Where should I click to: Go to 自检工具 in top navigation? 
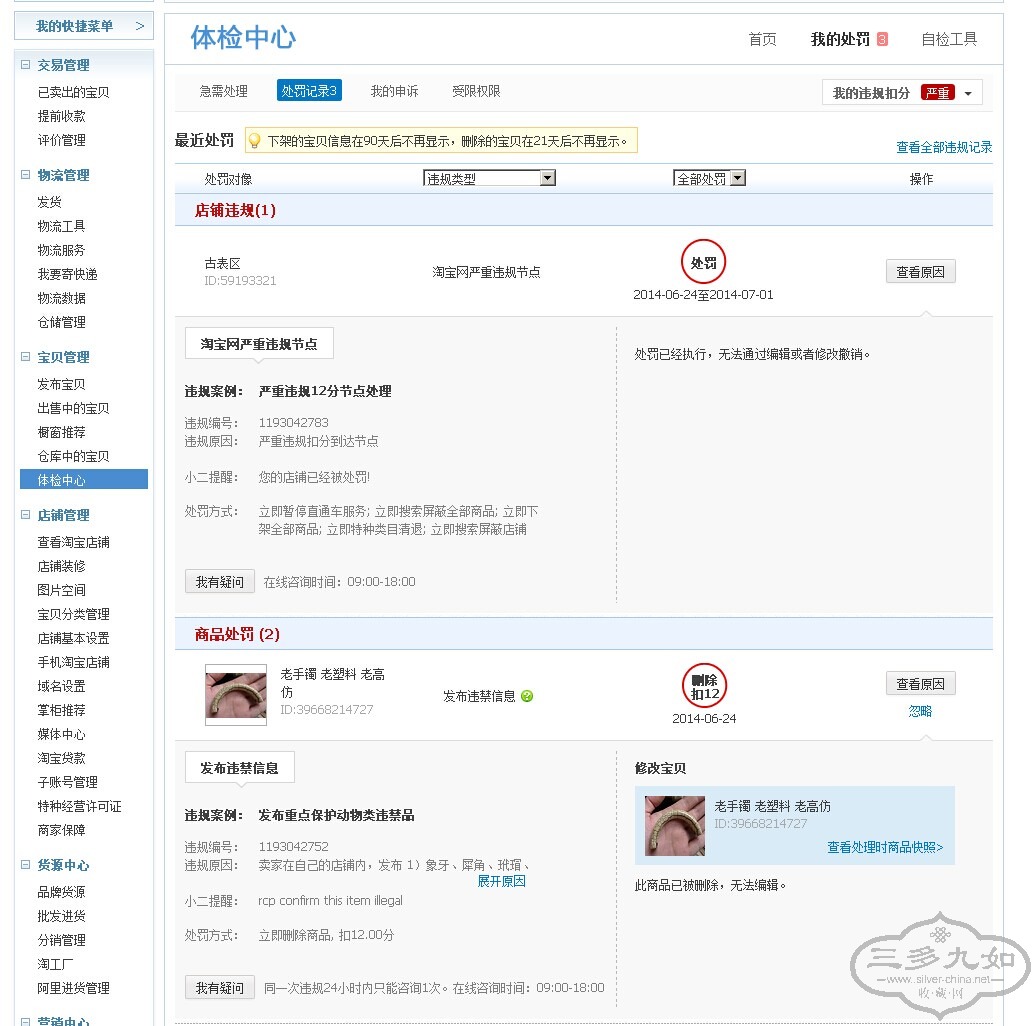(x=948, y=39)
